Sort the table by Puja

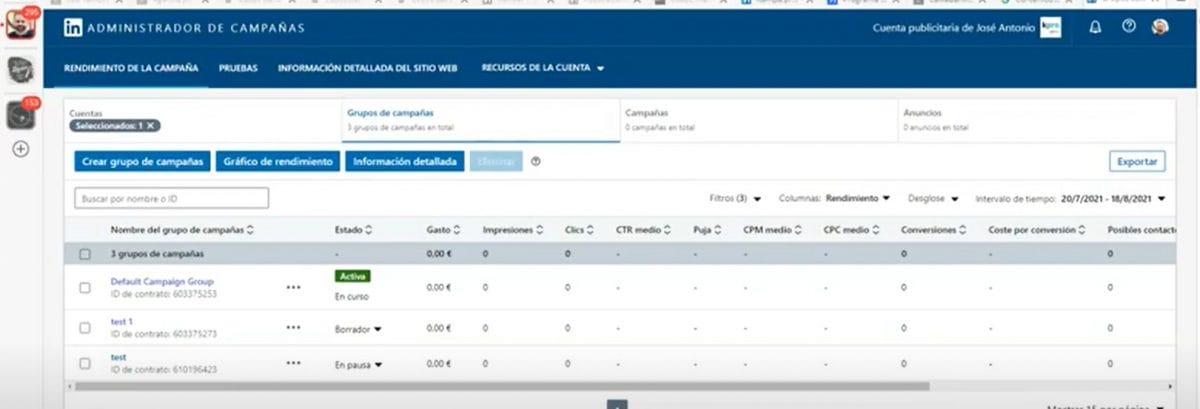point(707,230)
